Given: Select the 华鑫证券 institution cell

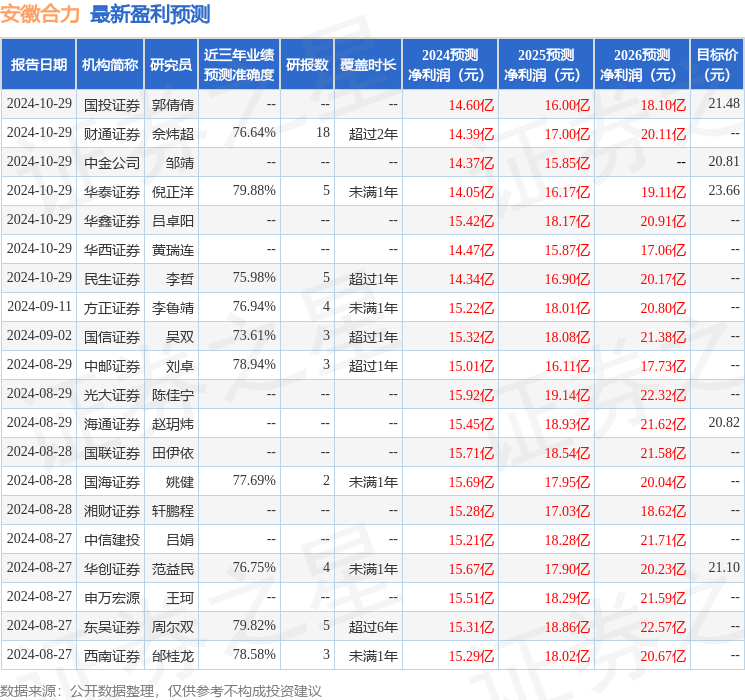Looking at the screenshot, I should click(x=112, y=221).
